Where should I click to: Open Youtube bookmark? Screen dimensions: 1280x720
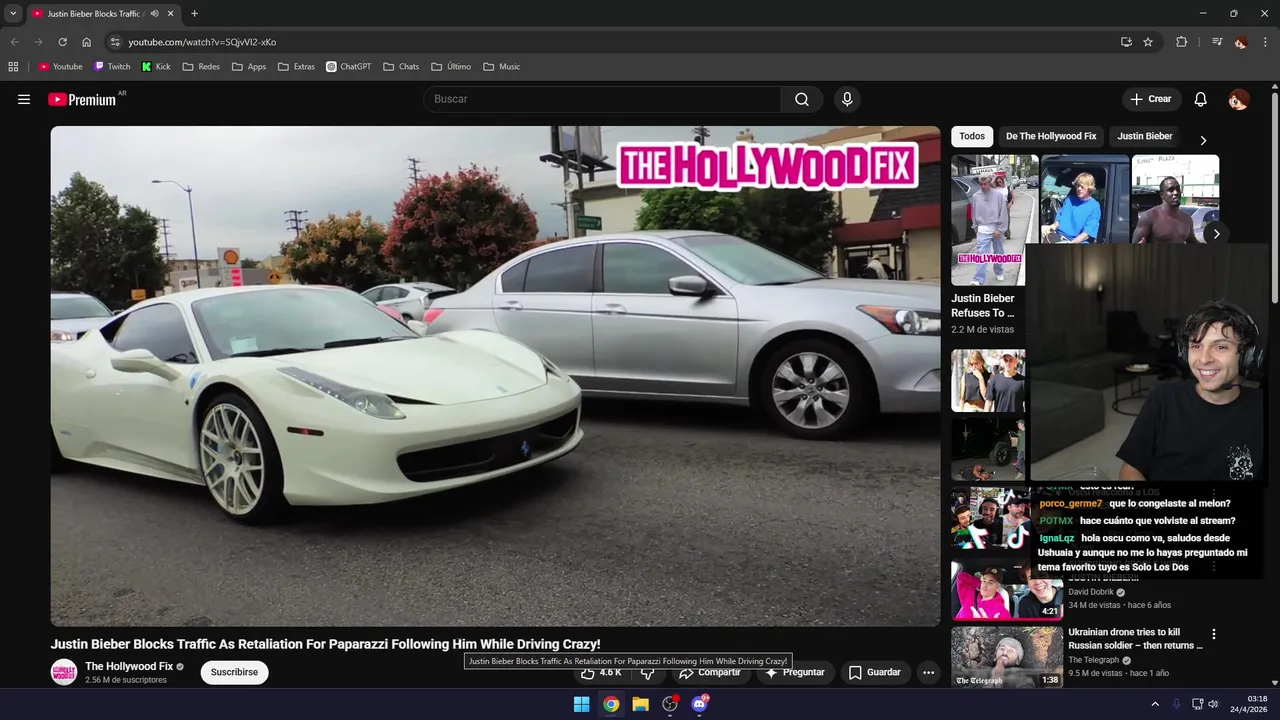[61, 67]
